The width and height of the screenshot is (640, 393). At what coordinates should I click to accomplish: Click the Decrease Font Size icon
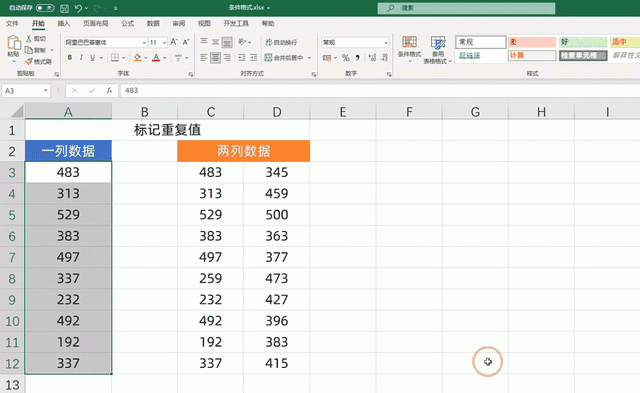[186, 42]
